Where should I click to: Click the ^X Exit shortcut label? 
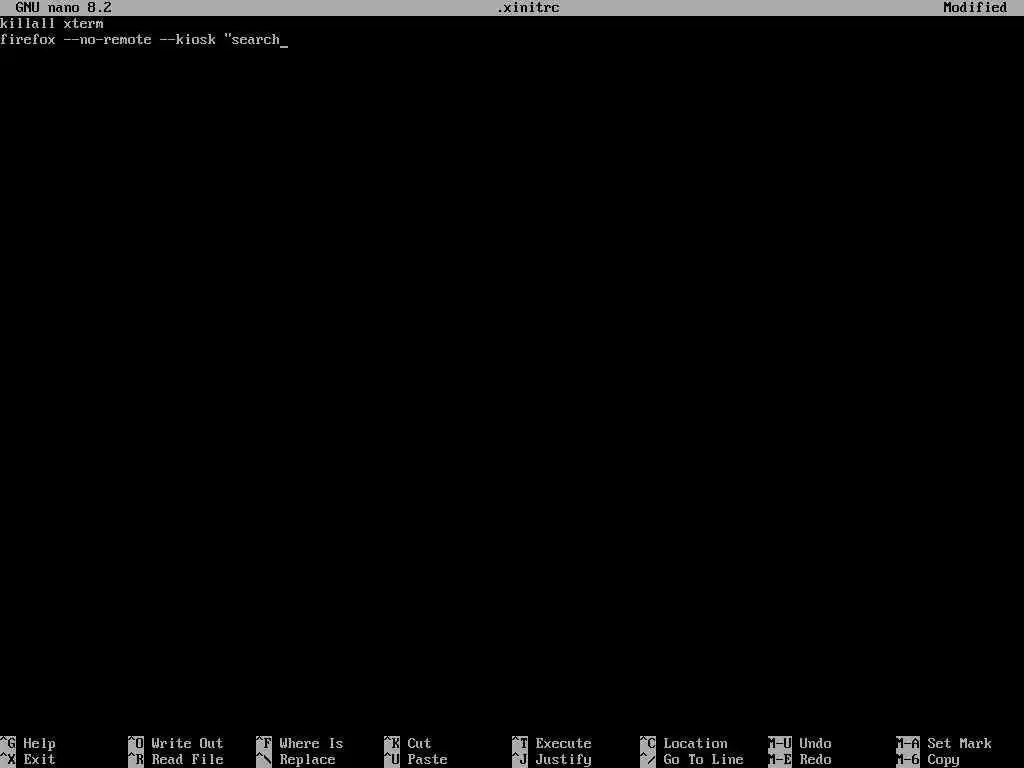point(28,760)
